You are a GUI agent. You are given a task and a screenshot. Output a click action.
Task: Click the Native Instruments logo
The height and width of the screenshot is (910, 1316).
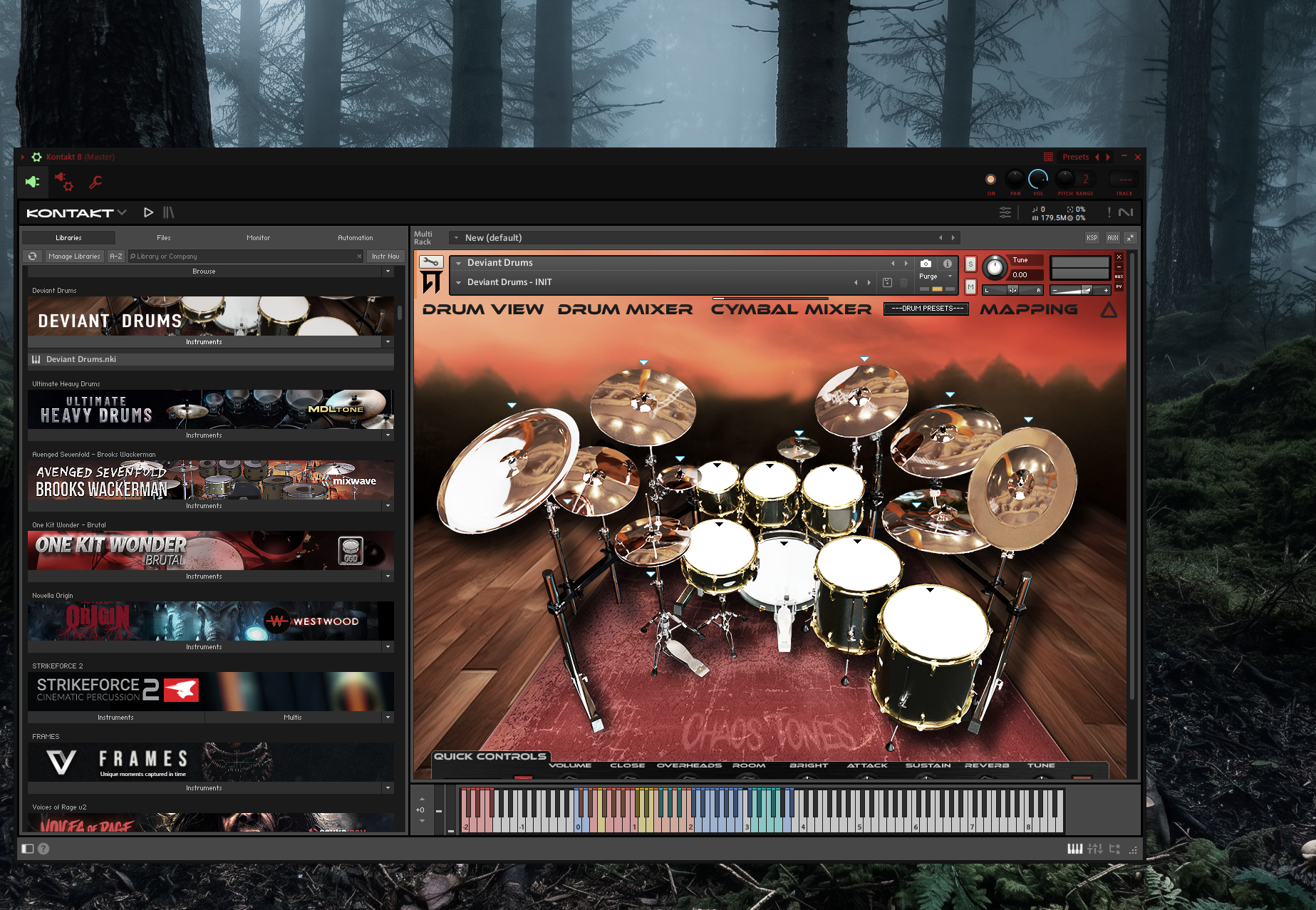(1126, 212)
